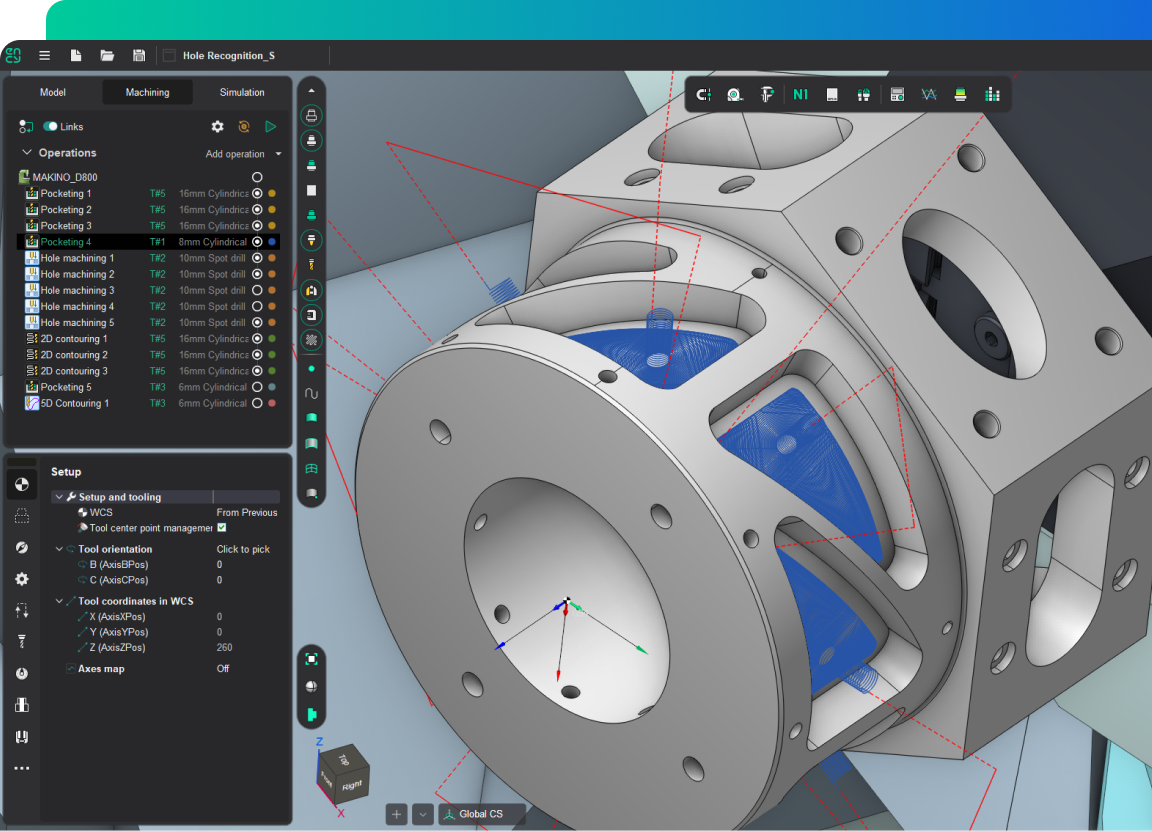1152x832 pixels.
Task: Switch to the Simulation tab
Action: coord(242,92)
